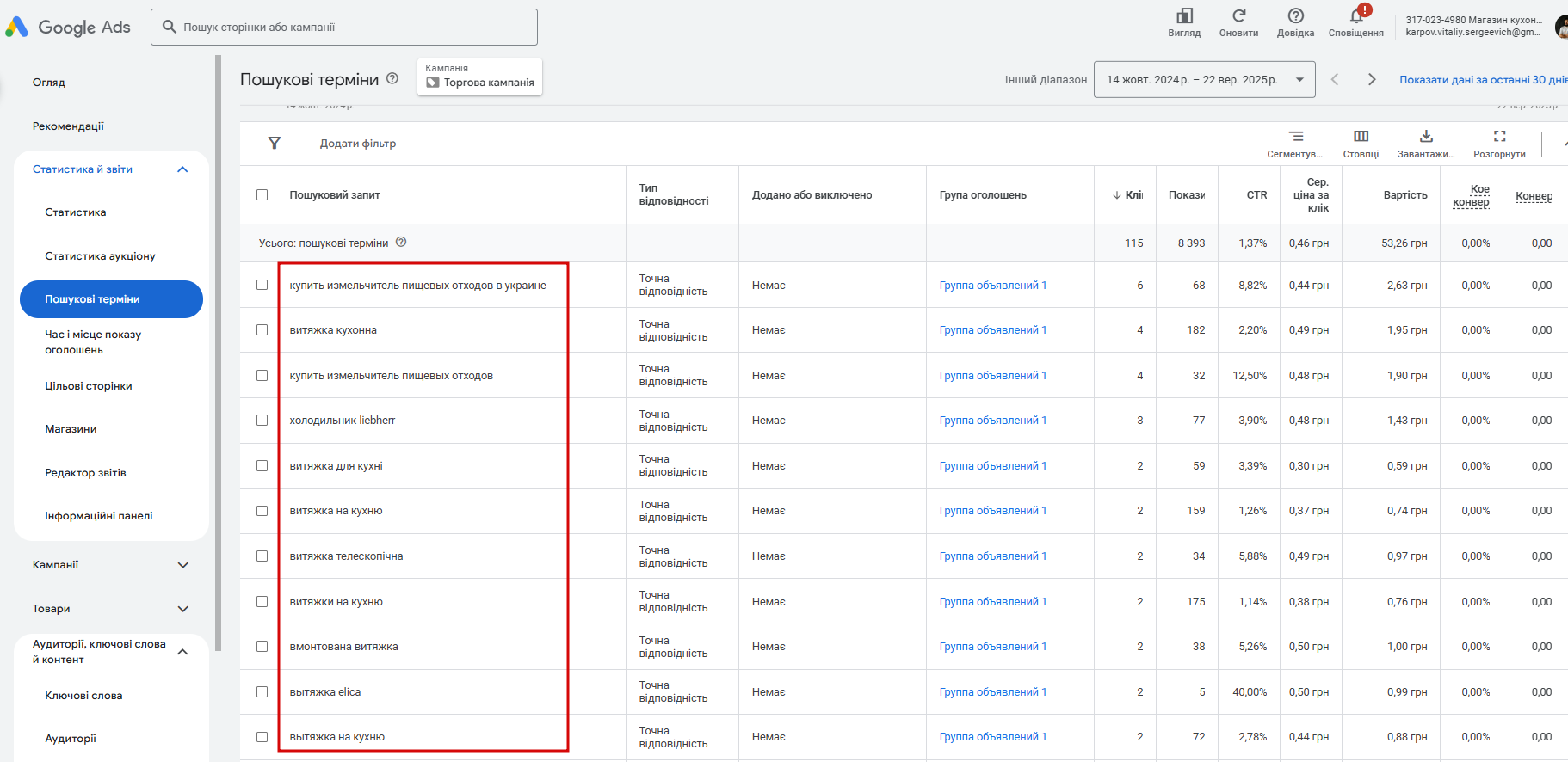Select the 'витяжка кухонна' row checkbox

click(262, 330)
